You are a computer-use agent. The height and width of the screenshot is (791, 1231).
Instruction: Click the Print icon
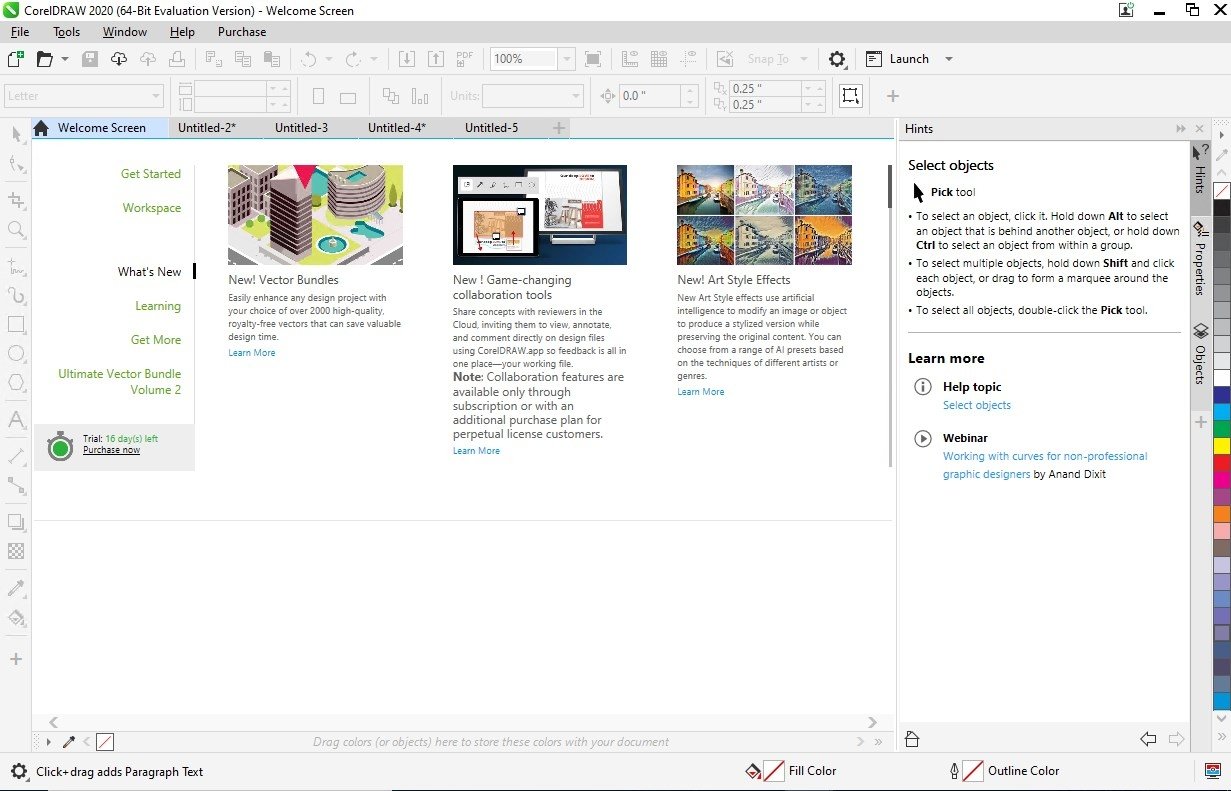(x=177, y=59)
